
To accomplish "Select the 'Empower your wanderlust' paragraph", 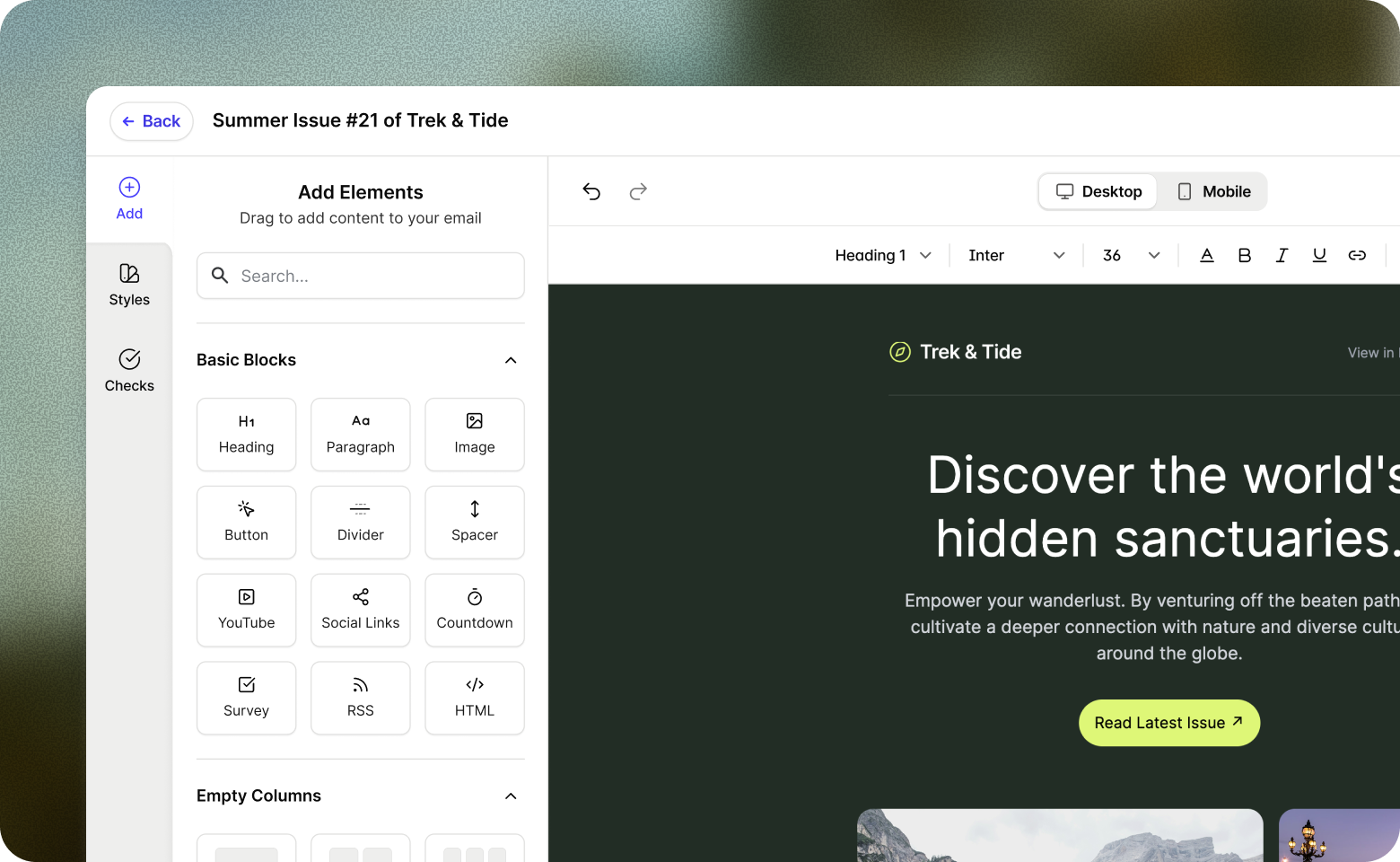I will click(1152, 627).
